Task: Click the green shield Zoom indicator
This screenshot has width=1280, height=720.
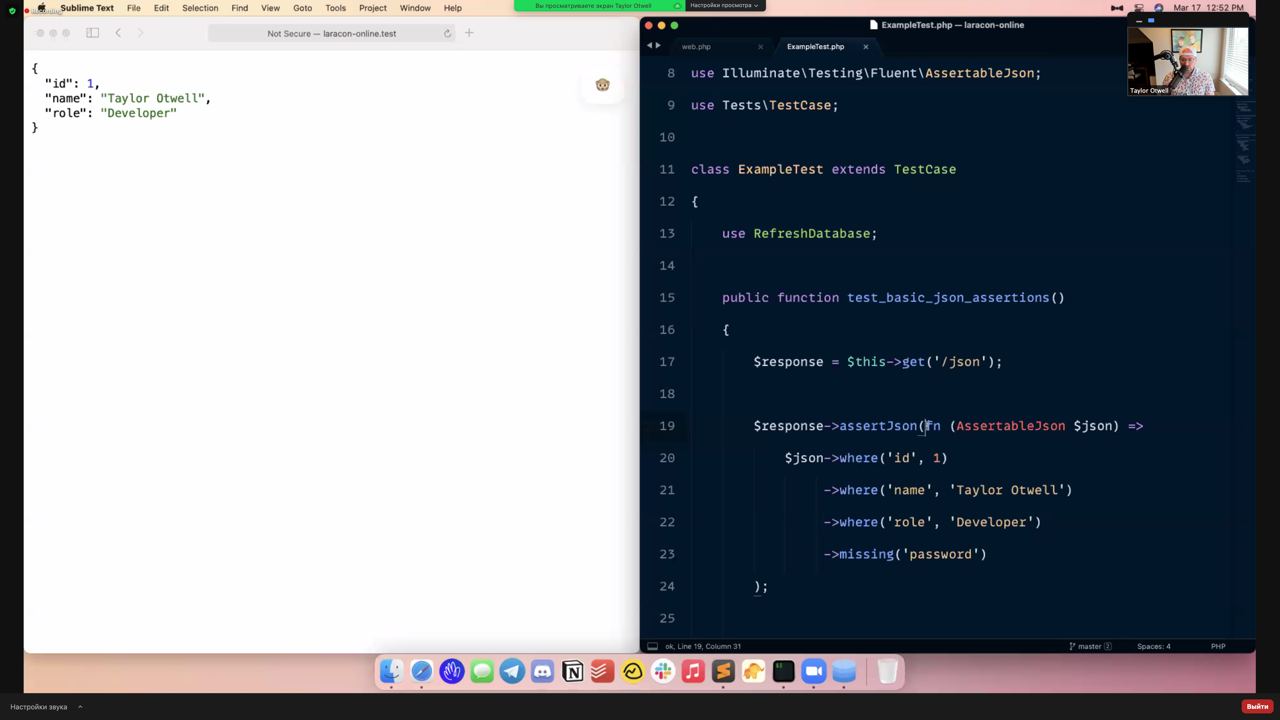Action: (x=12, y=9)
